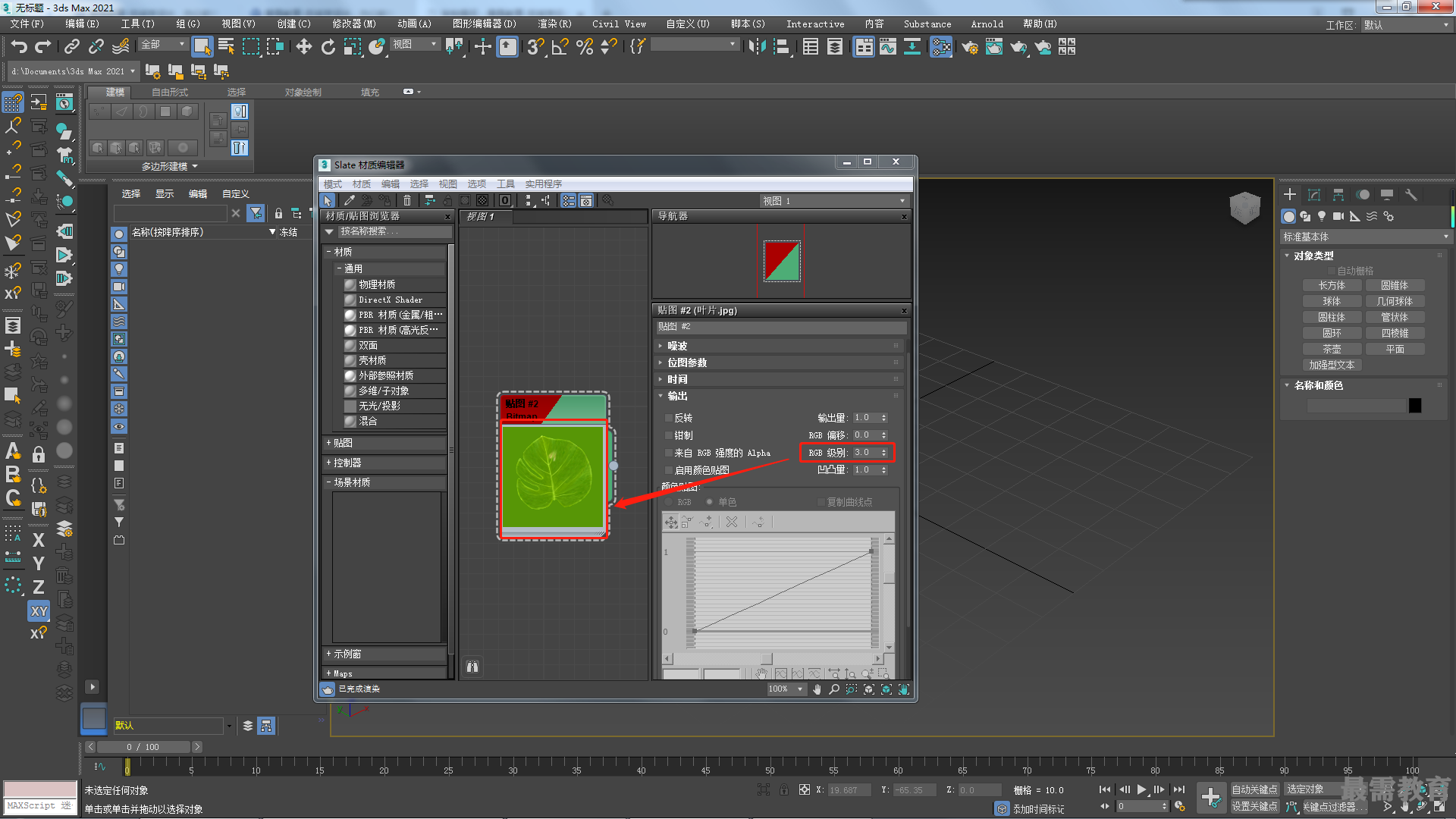Image resolution: width=1456 pixels, height=819 pixels.
Task: Click 设置关键点 Set Key button
Action: 1254,807
